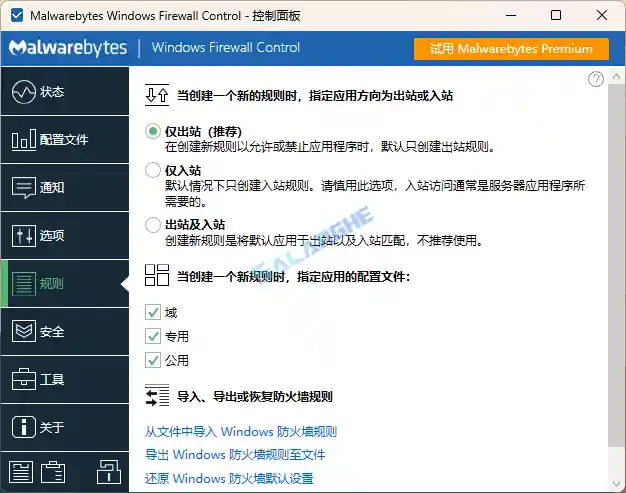Screen dimensions: 626x493
Task: Click the scrollbar up arrow
Action: coord(616,76)
